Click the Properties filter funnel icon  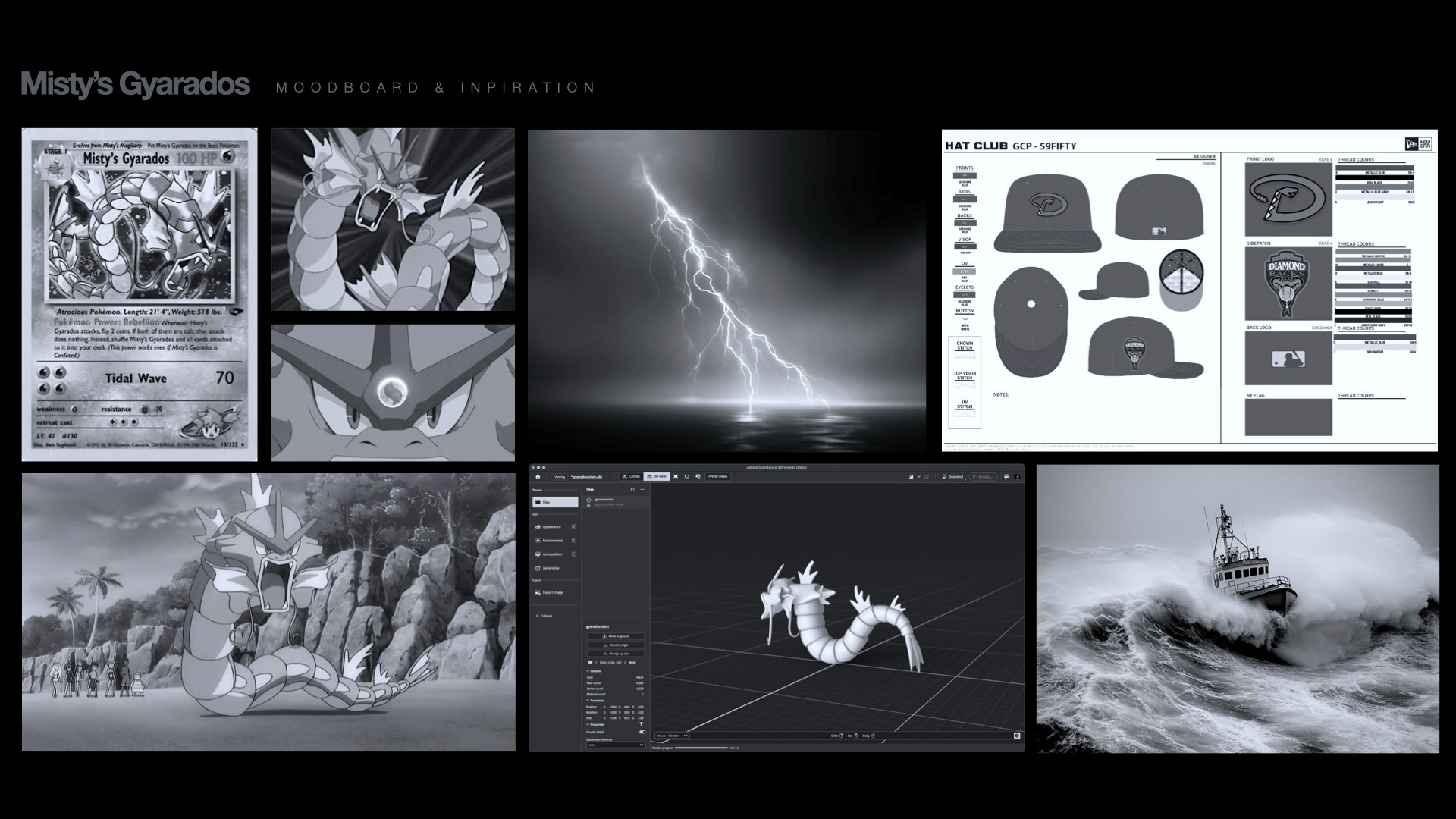click(x=641, y=724)
